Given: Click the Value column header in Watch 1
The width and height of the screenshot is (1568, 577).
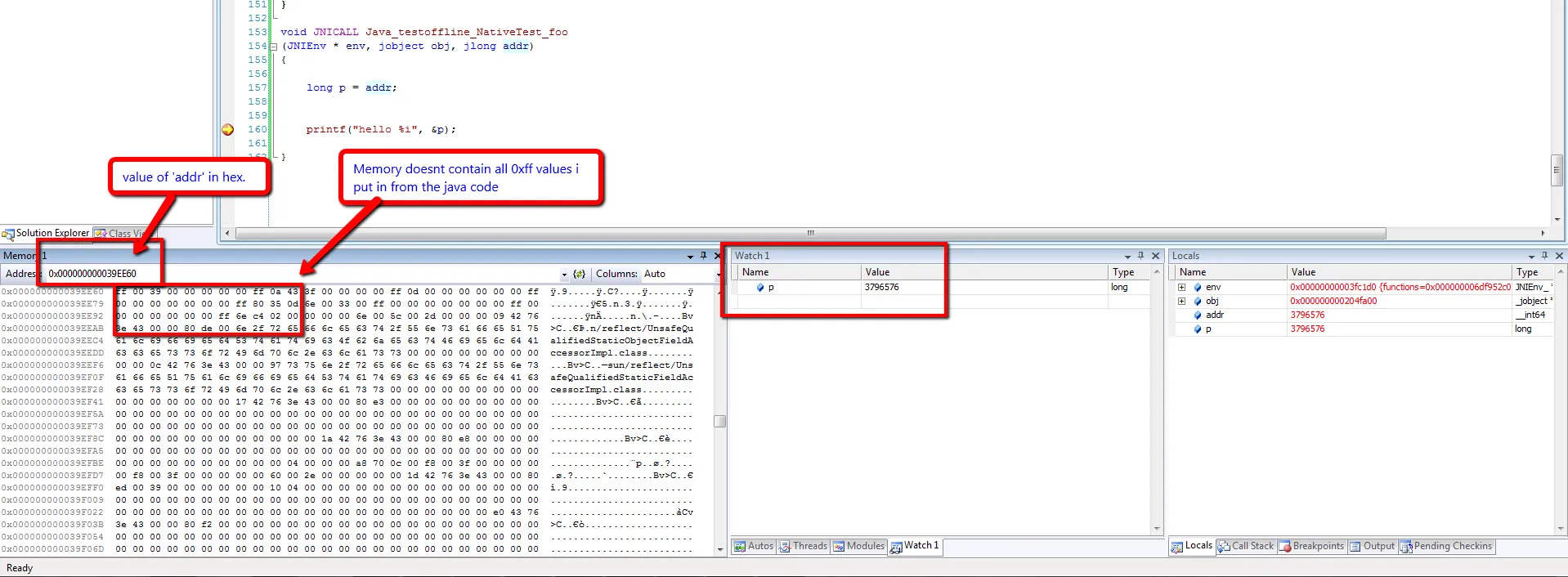Looking at the screenshot, I should pos(984,272).
